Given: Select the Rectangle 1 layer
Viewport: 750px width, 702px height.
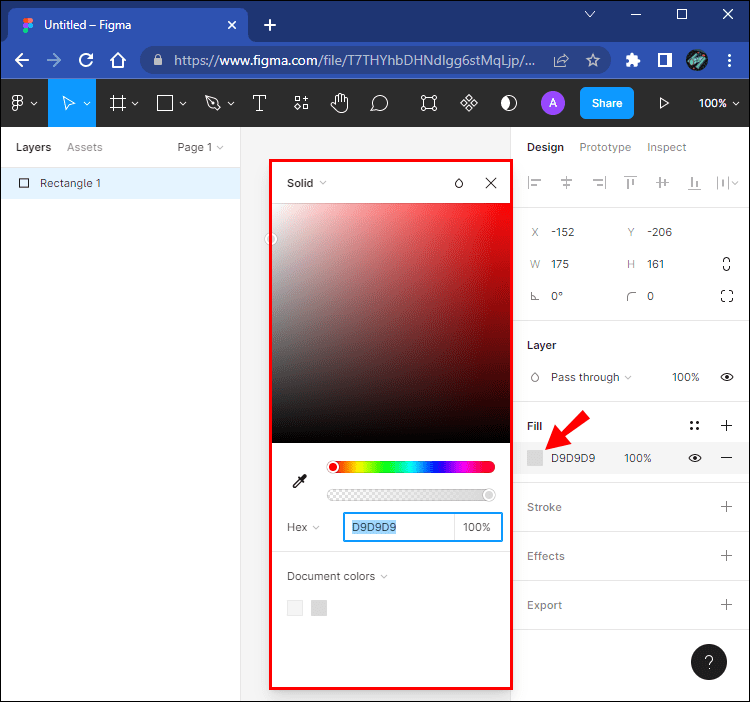Looking at the screenshot, I should (x=70, y=183).
